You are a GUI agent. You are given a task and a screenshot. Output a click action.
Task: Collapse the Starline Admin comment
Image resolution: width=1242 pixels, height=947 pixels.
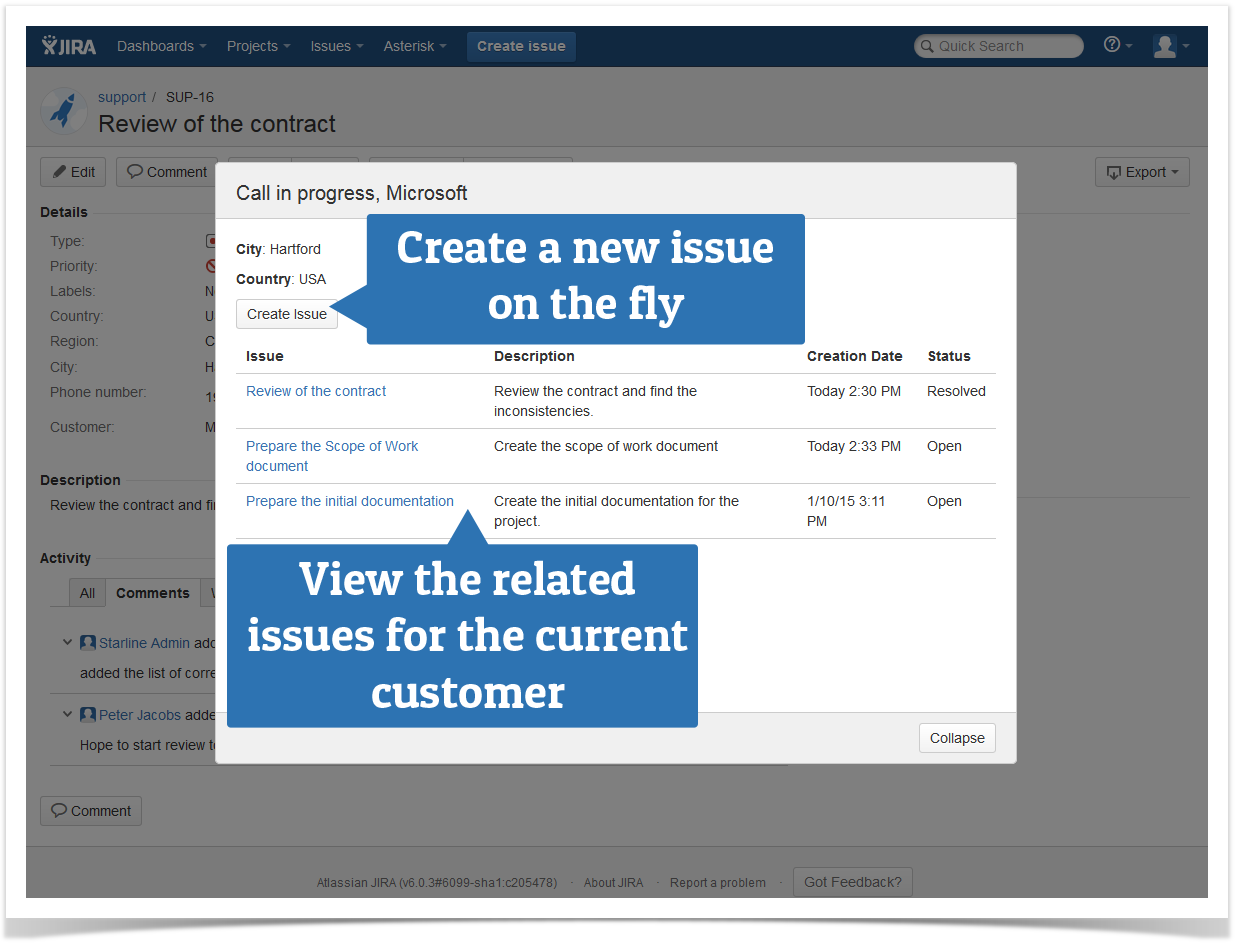coord(67,642)
